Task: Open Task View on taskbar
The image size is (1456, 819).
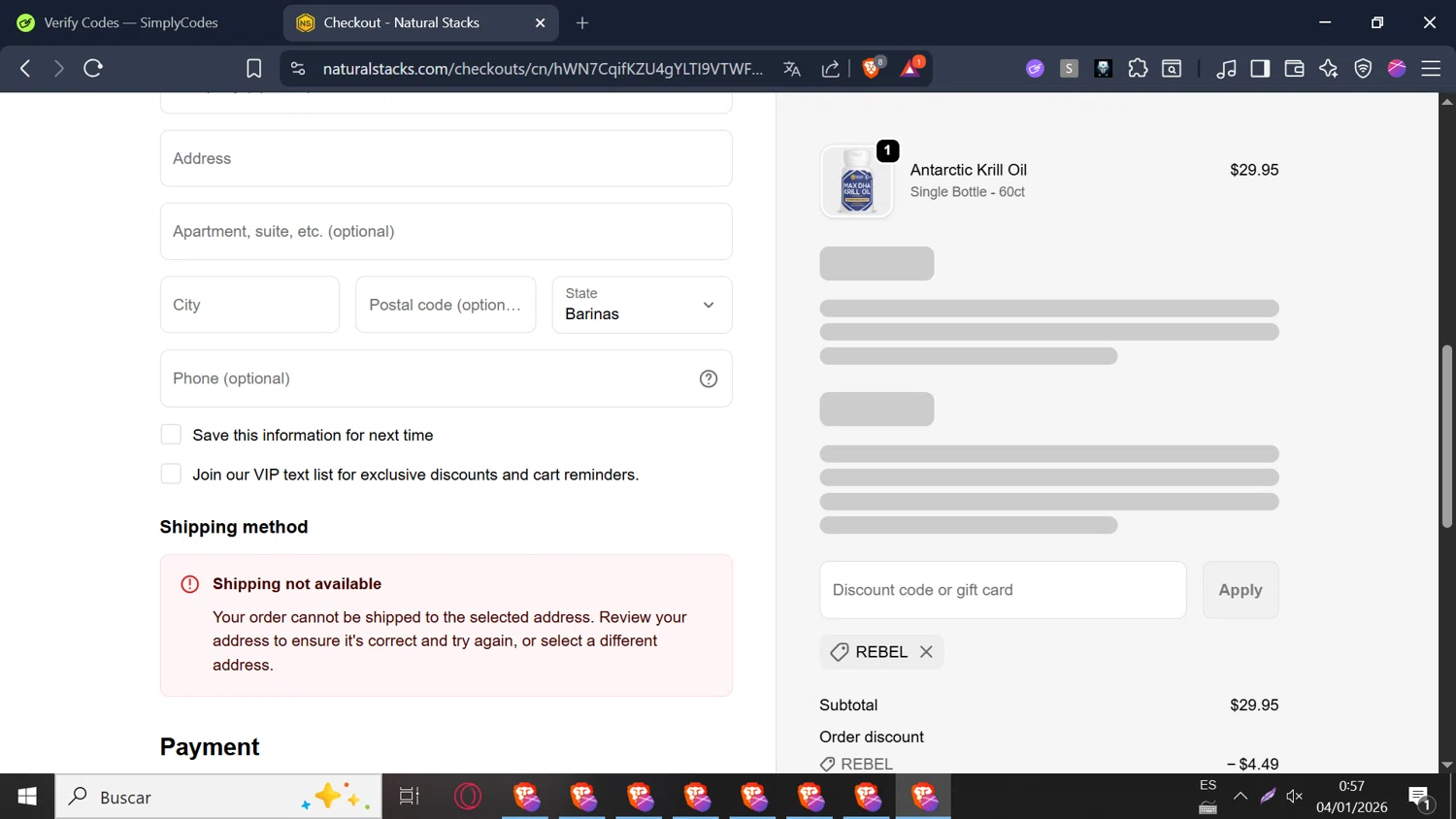Action: coord(410,797)
